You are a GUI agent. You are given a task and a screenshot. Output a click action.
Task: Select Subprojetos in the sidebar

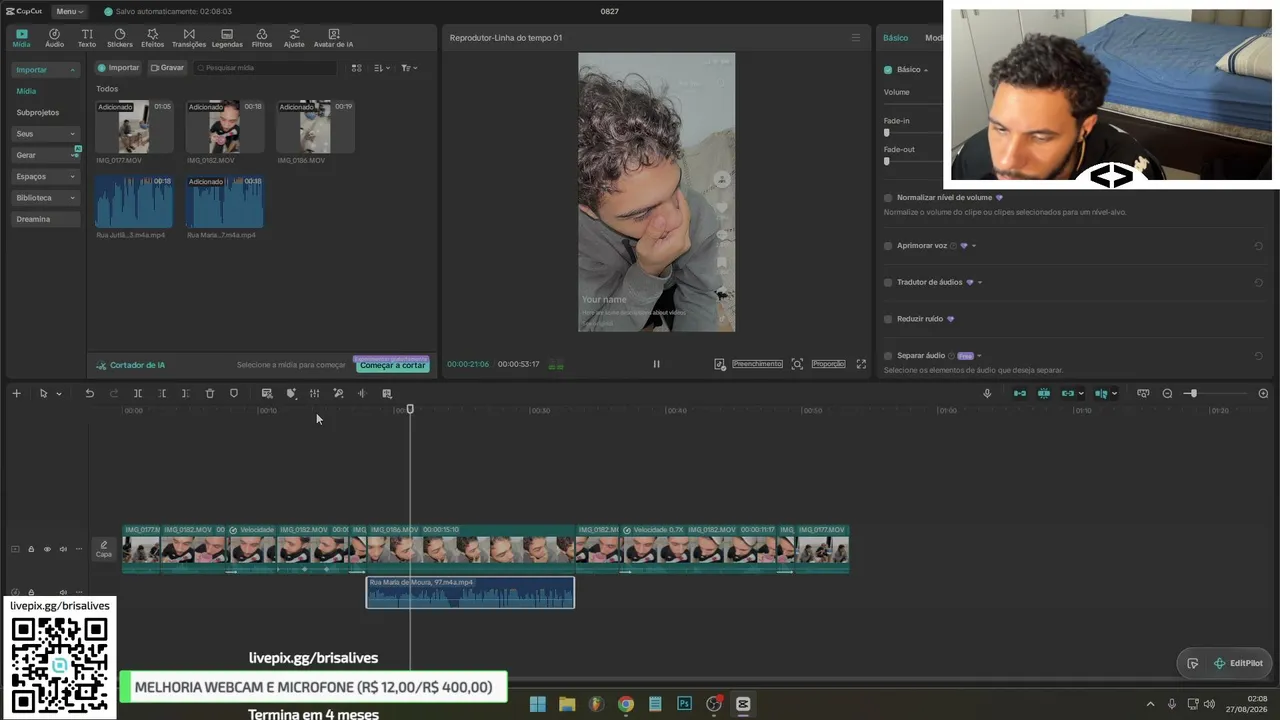point(38,113)
